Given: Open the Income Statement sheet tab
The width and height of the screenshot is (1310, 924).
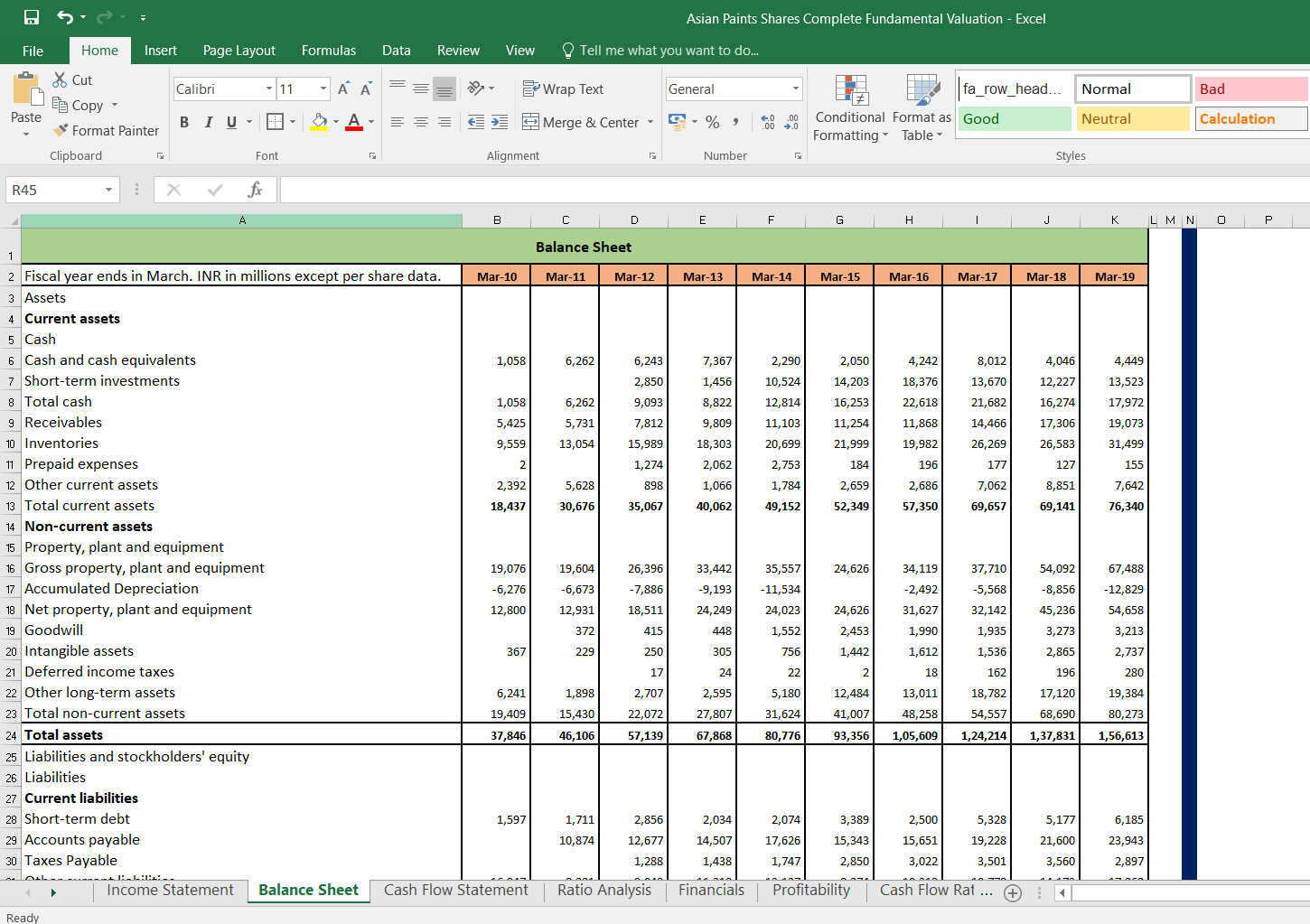Looking at the screenshot, I should 170,891.
